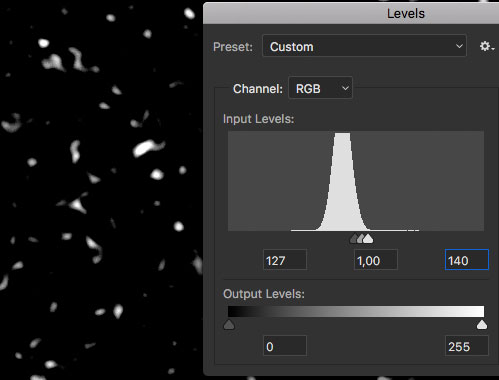Click the Levels dialog title bar
The height and width of the screenshot is (380, 499).
click(x=351, y=14)
